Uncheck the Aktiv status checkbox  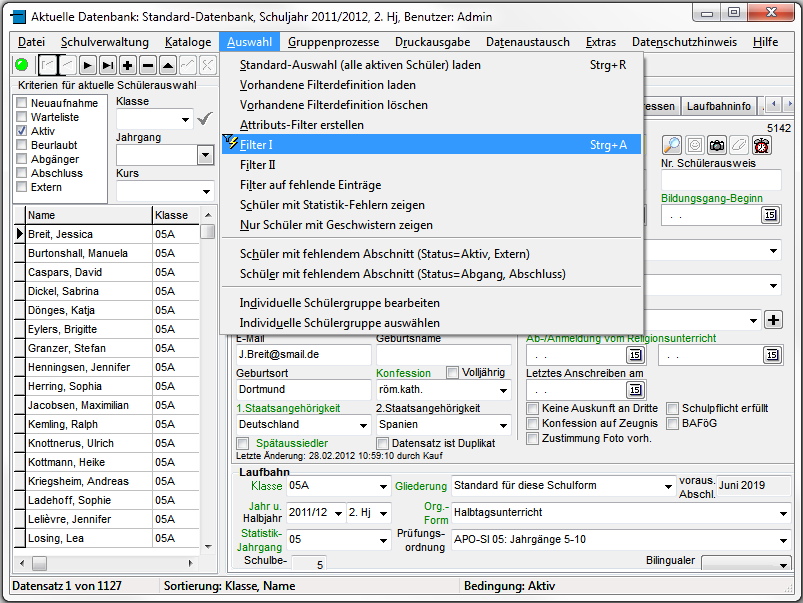(21, 131)
